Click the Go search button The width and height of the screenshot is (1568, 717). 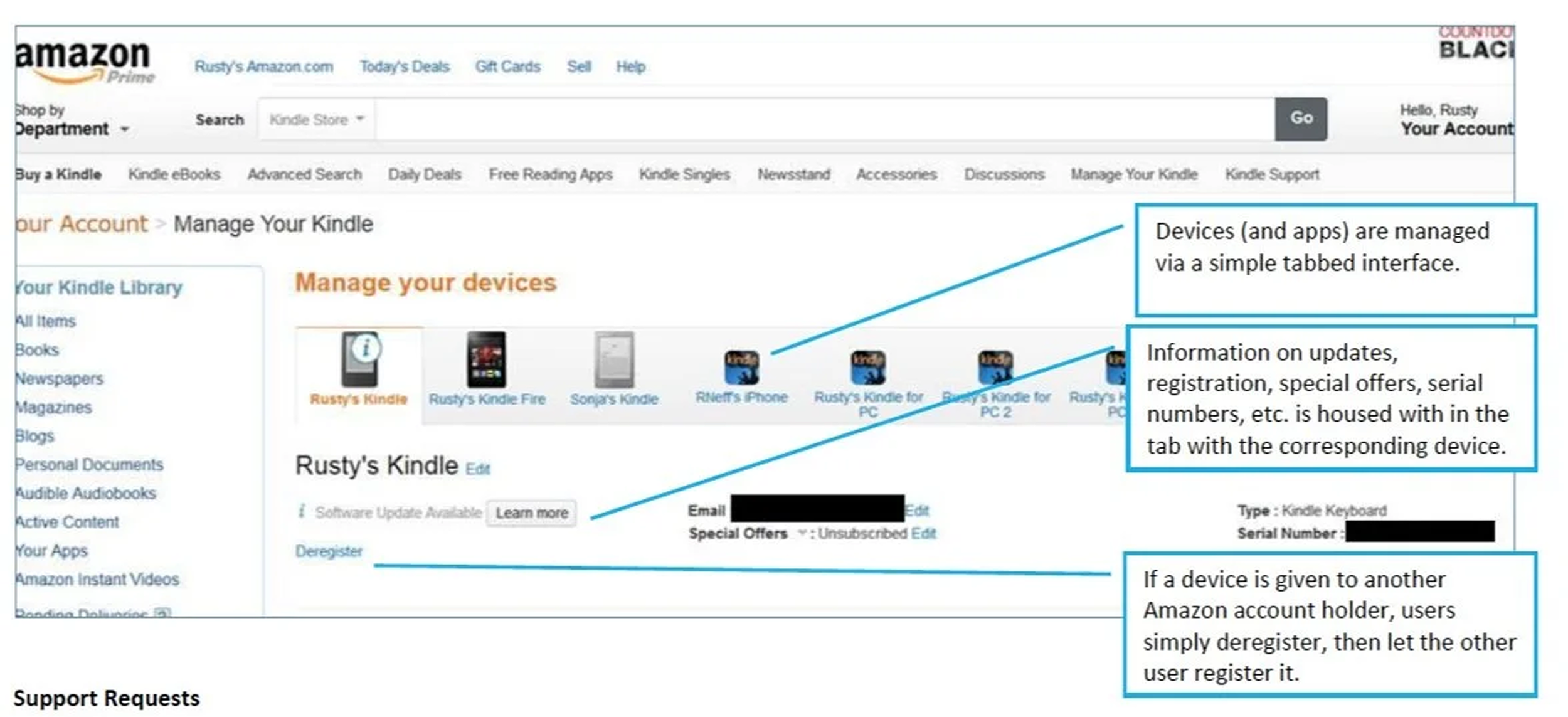1300,119
